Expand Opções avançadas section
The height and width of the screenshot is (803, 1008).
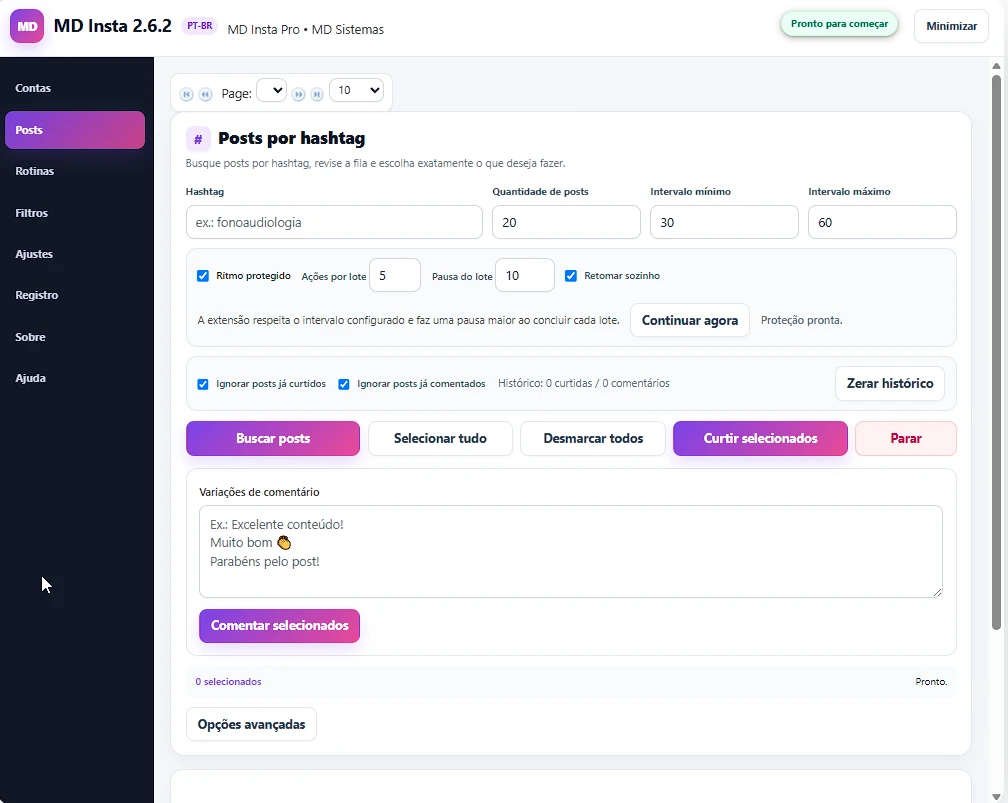pos(251,725)
